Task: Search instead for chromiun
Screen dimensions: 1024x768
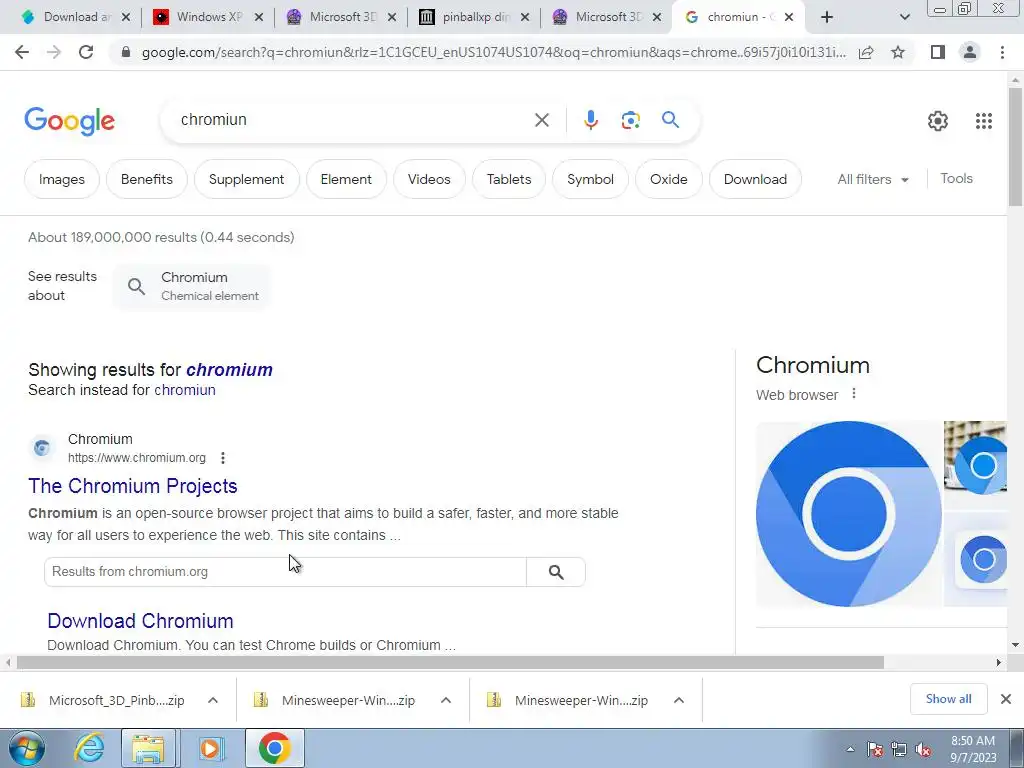Action: coord(185,390)
